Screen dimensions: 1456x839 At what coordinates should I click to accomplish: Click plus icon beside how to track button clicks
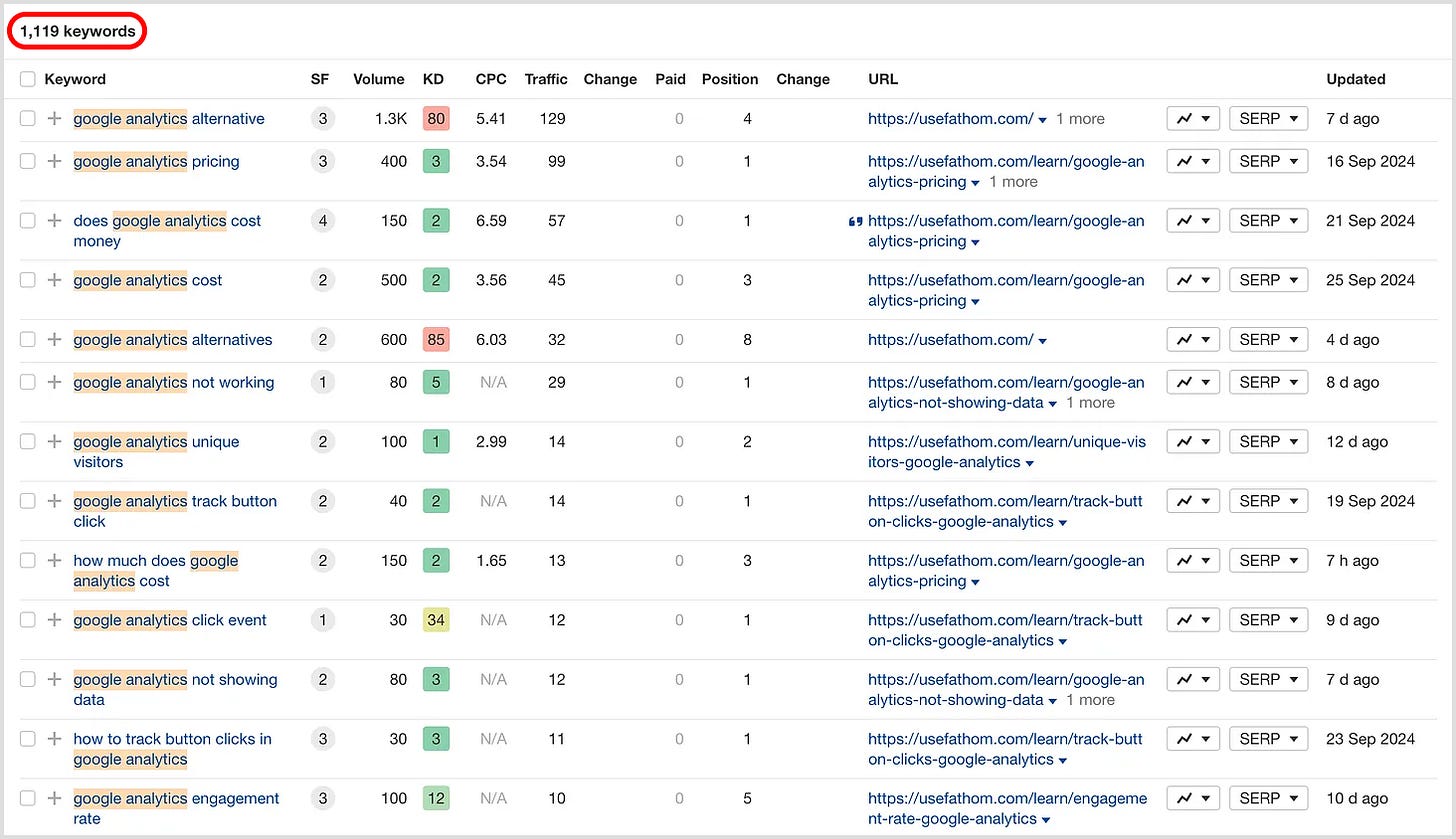(54, 739)
